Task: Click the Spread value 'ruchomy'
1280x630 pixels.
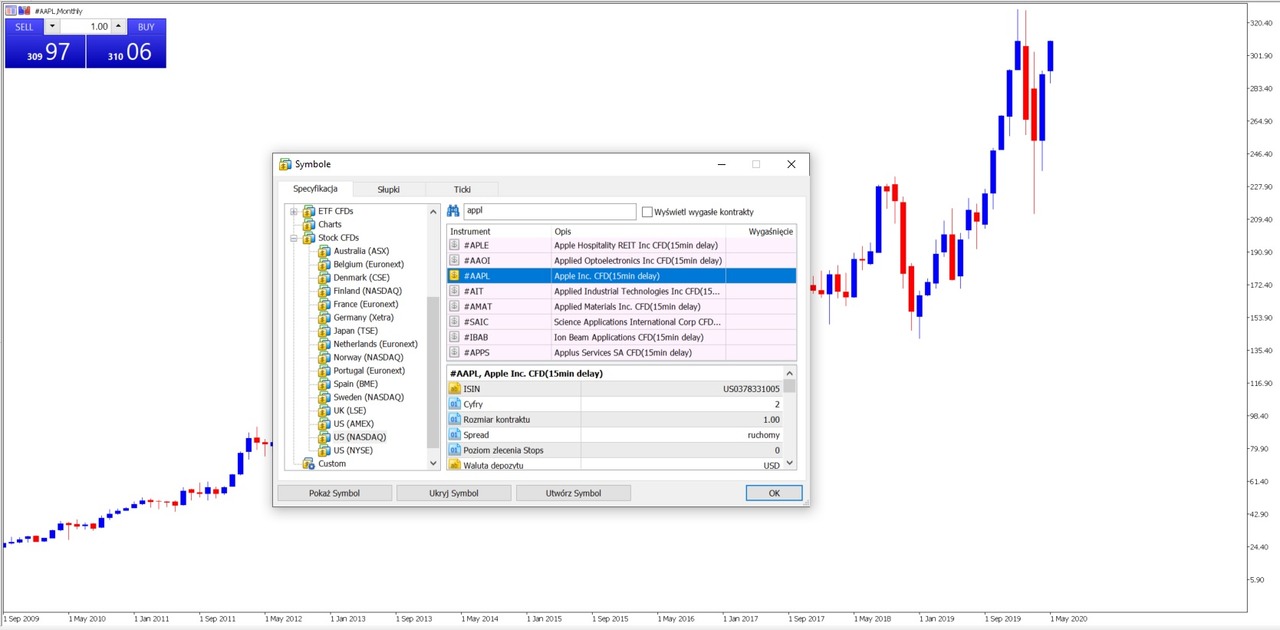Action: pyautogui.click(x=764, y=435)
